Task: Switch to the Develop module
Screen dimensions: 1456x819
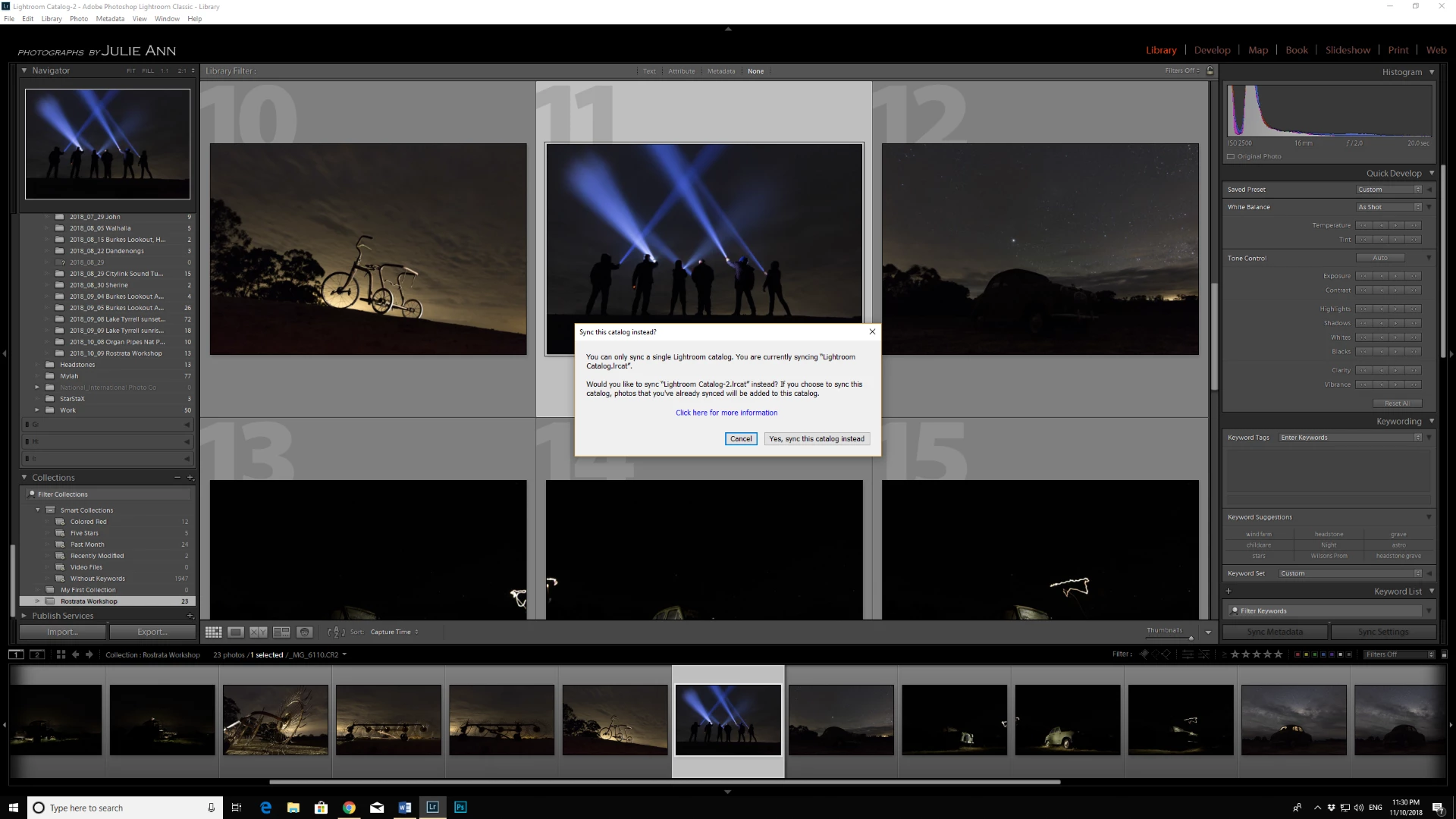Action: 1212,50
